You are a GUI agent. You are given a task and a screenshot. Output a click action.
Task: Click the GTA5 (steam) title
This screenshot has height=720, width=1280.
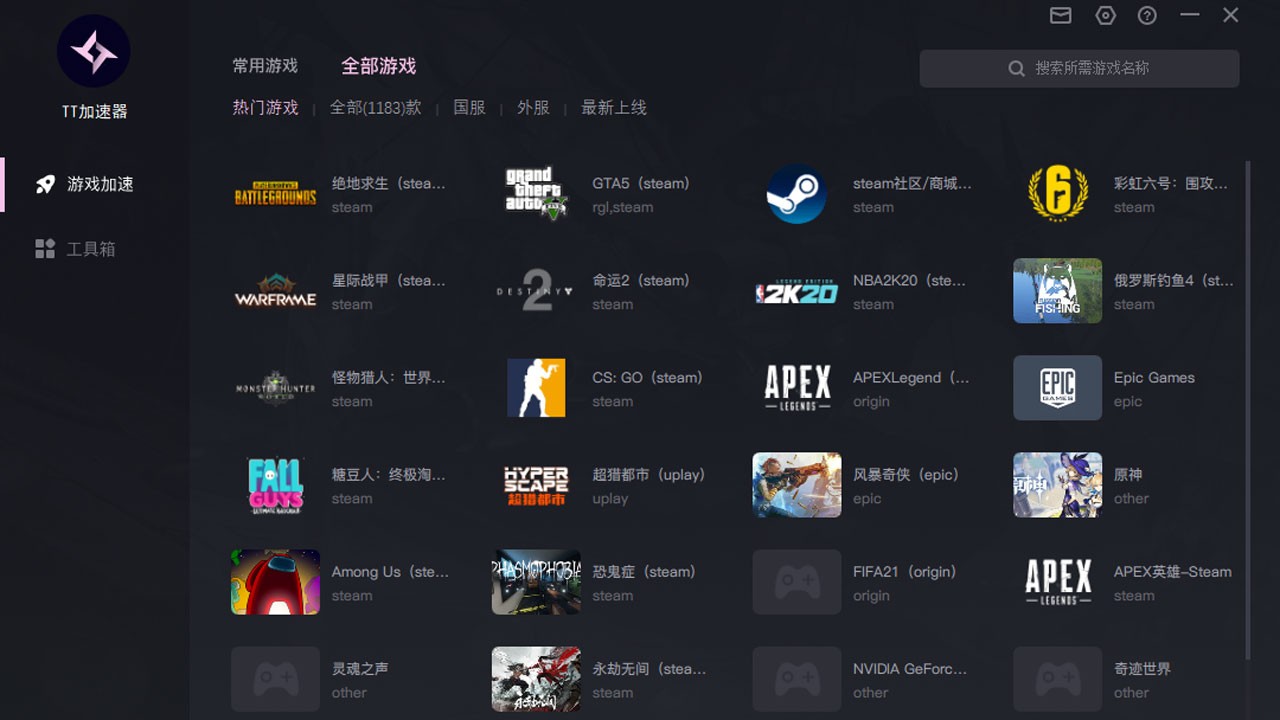click(641, 184)
